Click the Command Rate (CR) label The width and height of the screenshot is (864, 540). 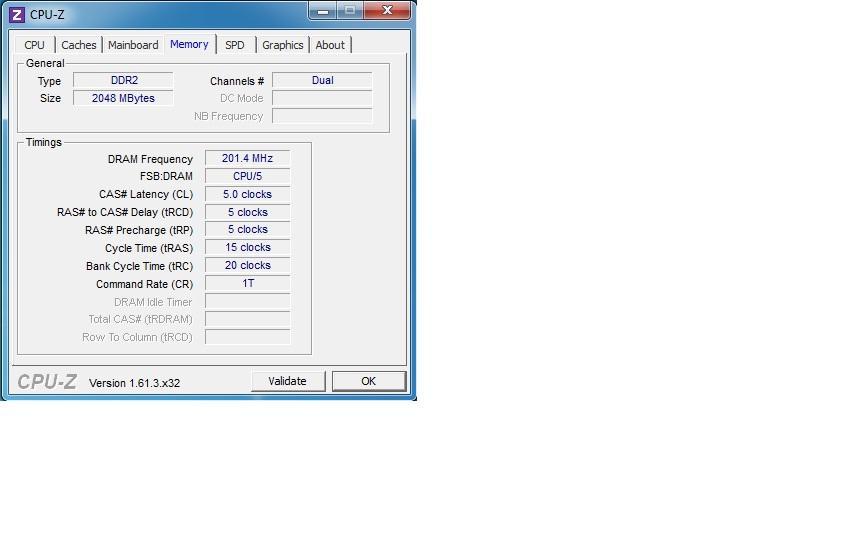[144, 284]
